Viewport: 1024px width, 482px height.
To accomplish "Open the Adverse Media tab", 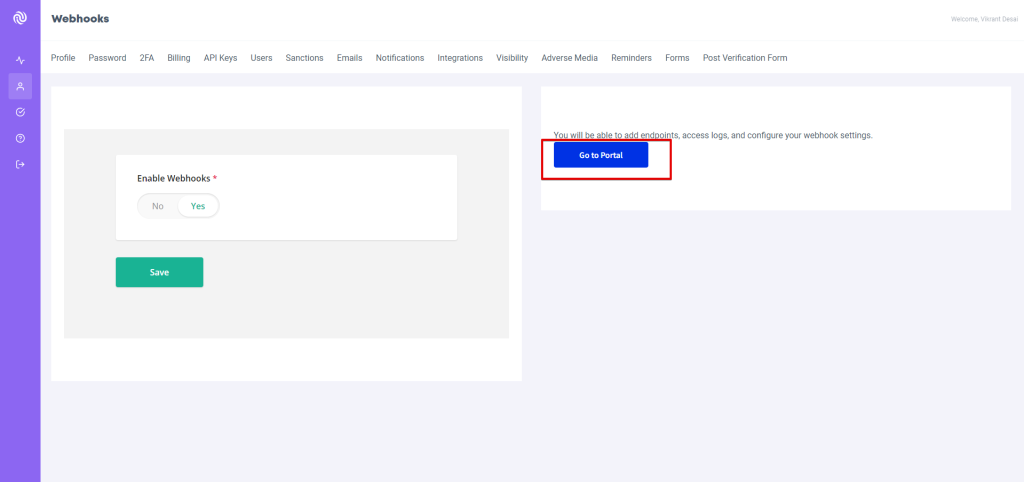I will coord(569,58).
